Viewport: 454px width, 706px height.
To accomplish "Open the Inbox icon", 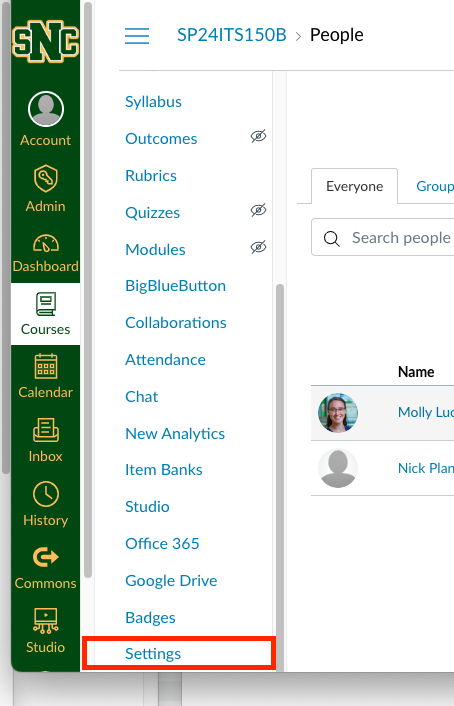I will pos(45,430).
